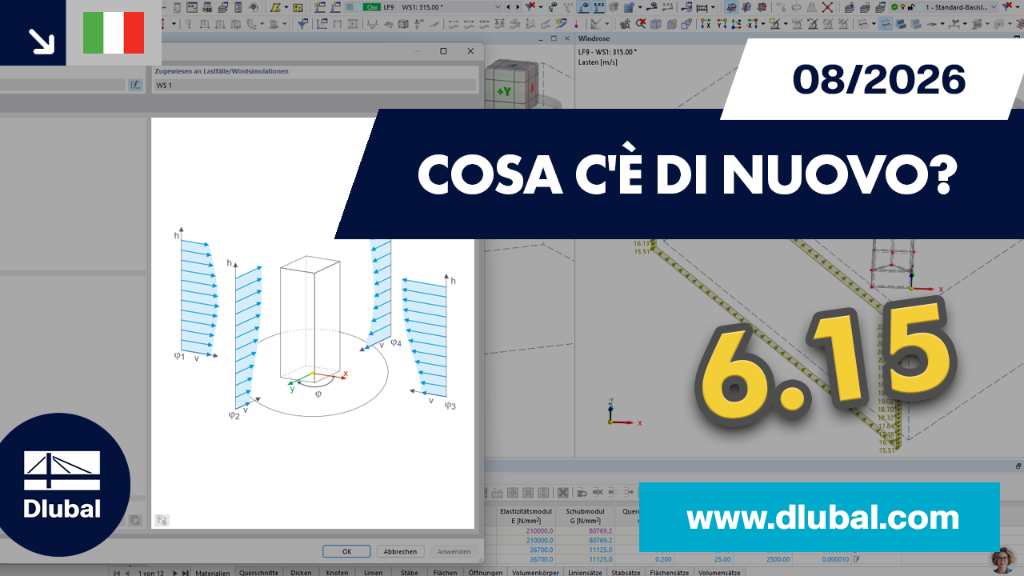This screenshot has height=576, width=1024.
Task: Click the Anwenden button
Action: (453, 551)
